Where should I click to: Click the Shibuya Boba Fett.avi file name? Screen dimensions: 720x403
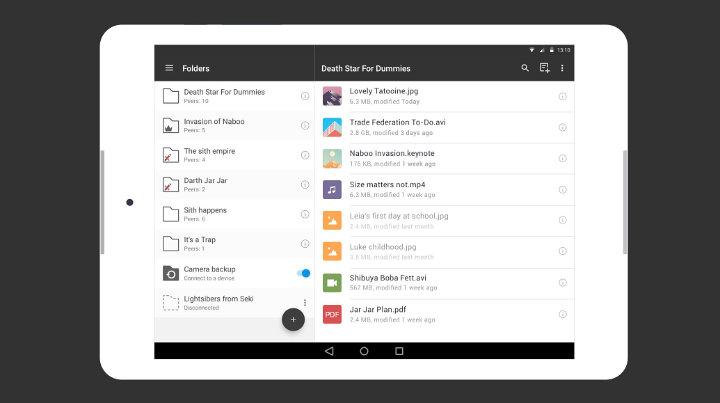pyautogui.click(x=388, y=278)
